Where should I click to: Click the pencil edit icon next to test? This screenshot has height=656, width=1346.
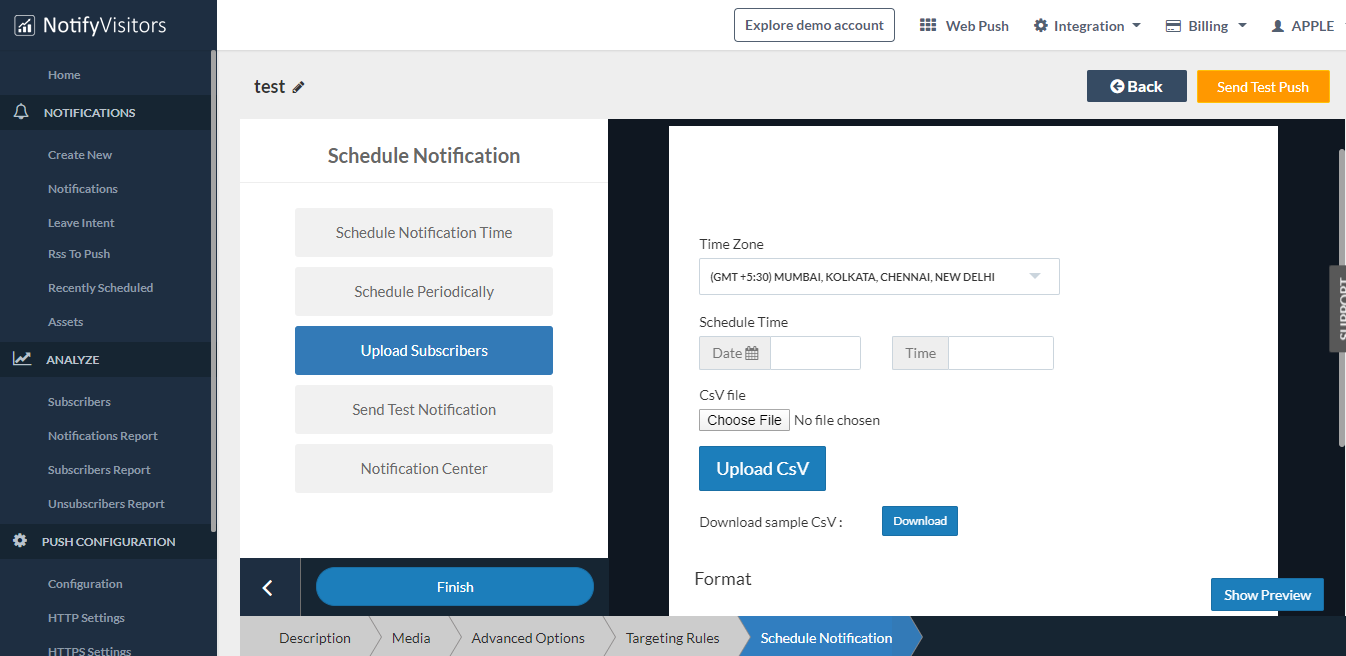click(298, 87)
